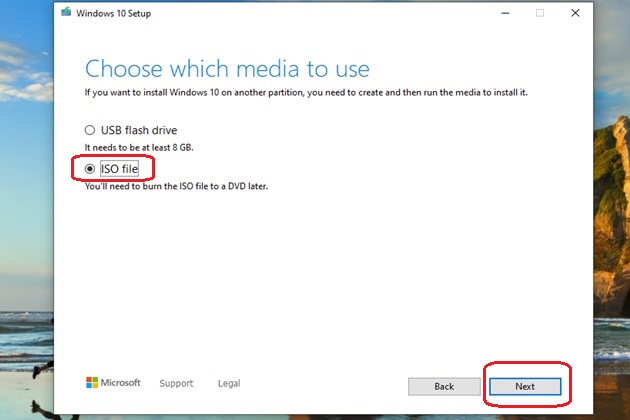Click the 'install Windows 10 on another partition' text
The image size is (630, 420).
224,92
